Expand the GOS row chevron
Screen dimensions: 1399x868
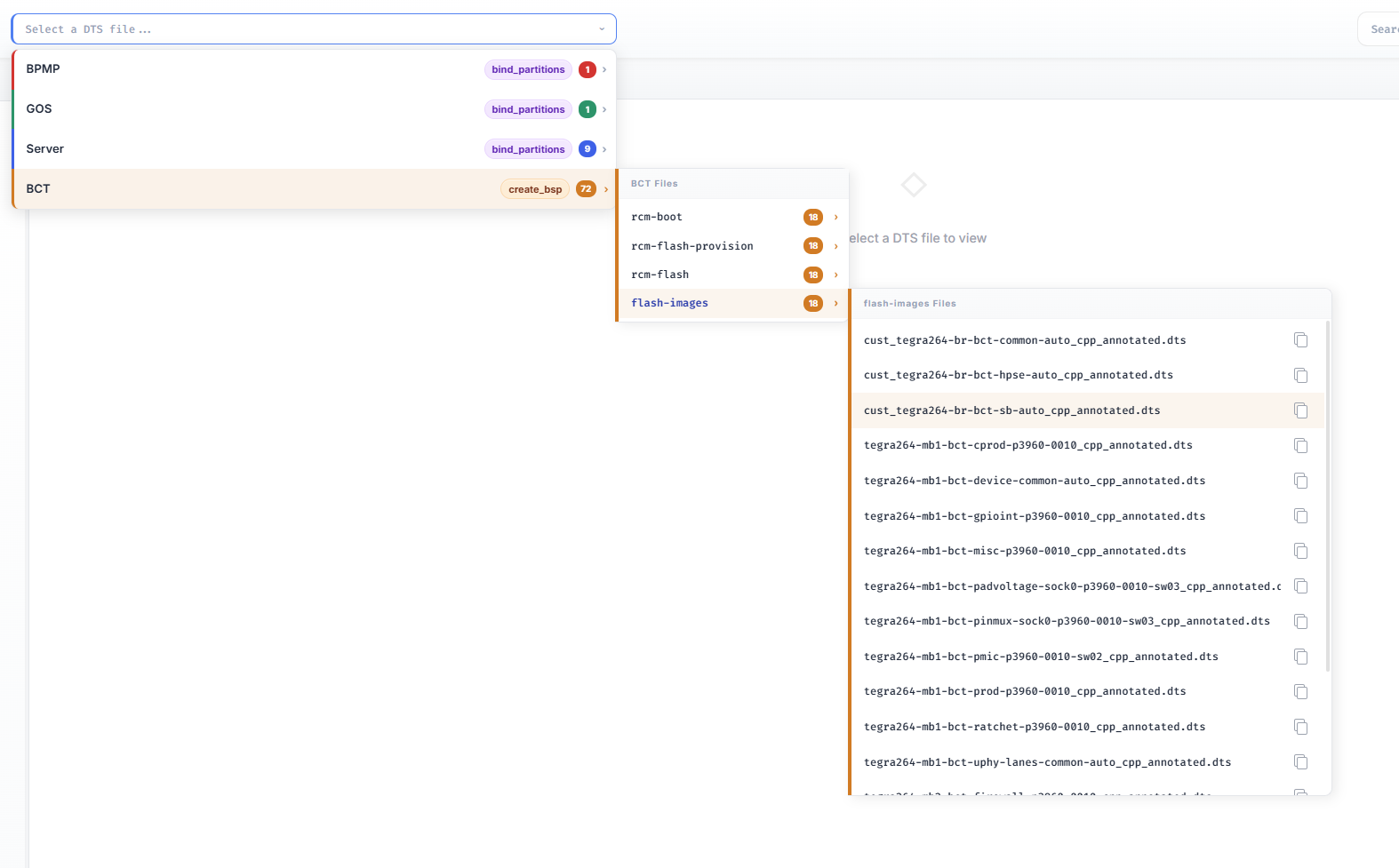point(604,109)
